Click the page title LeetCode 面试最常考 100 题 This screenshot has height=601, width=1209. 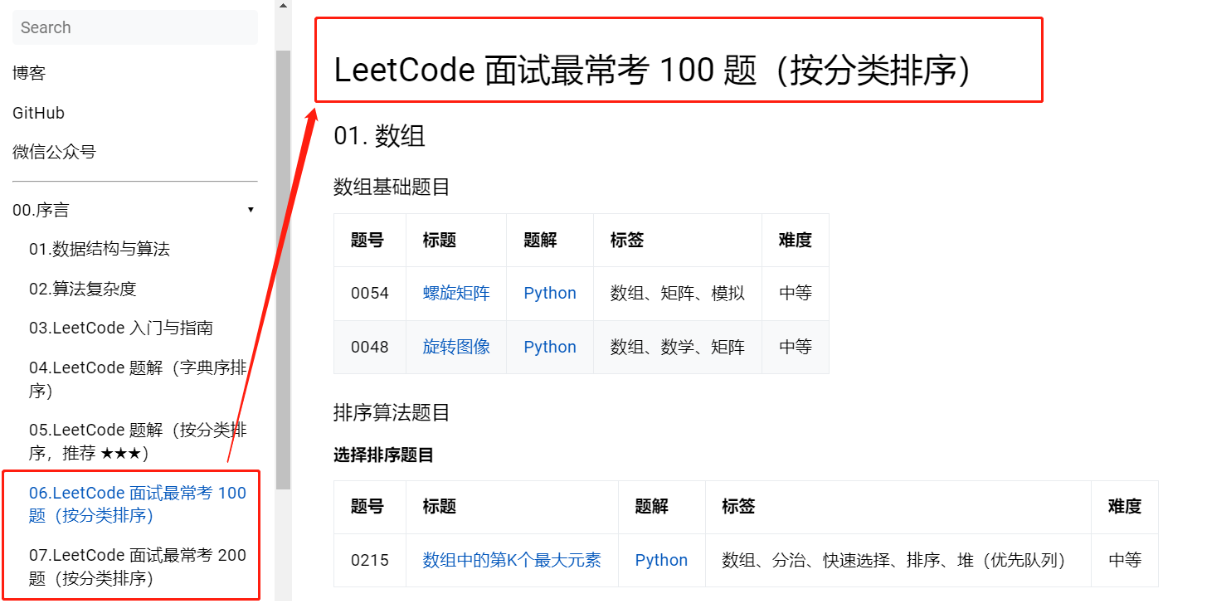pos(652,70)
